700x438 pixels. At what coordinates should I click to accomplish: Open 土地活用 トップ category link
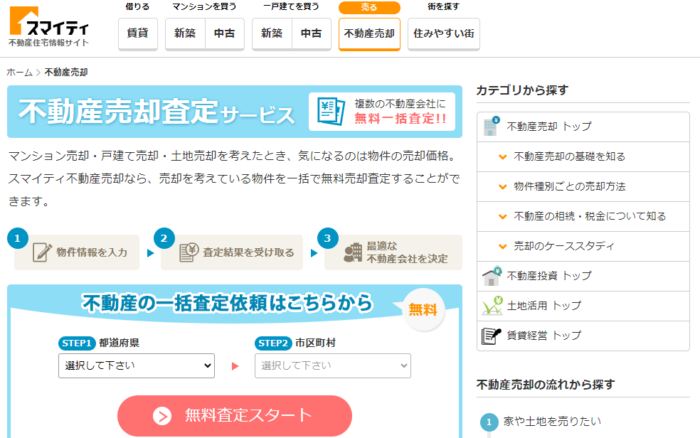pos(583,306)
